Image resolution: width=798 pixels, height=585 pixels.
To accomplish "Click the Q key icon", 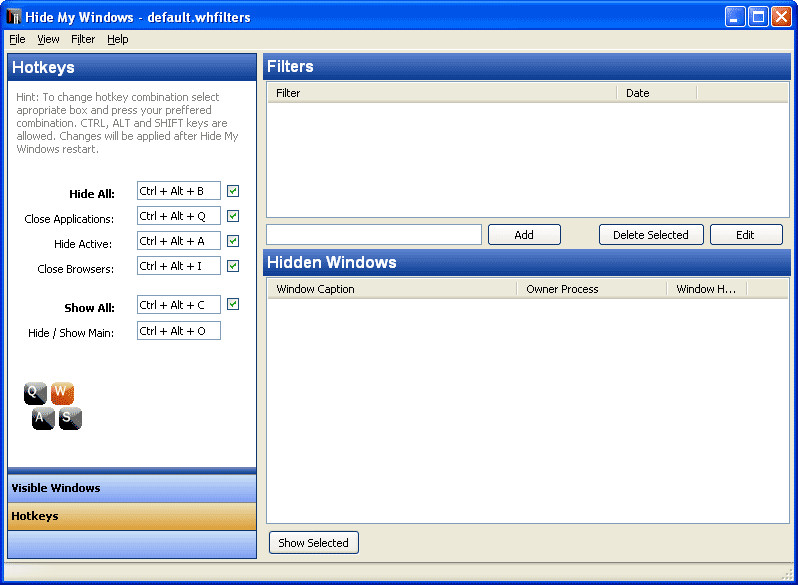I will (35, 393).
